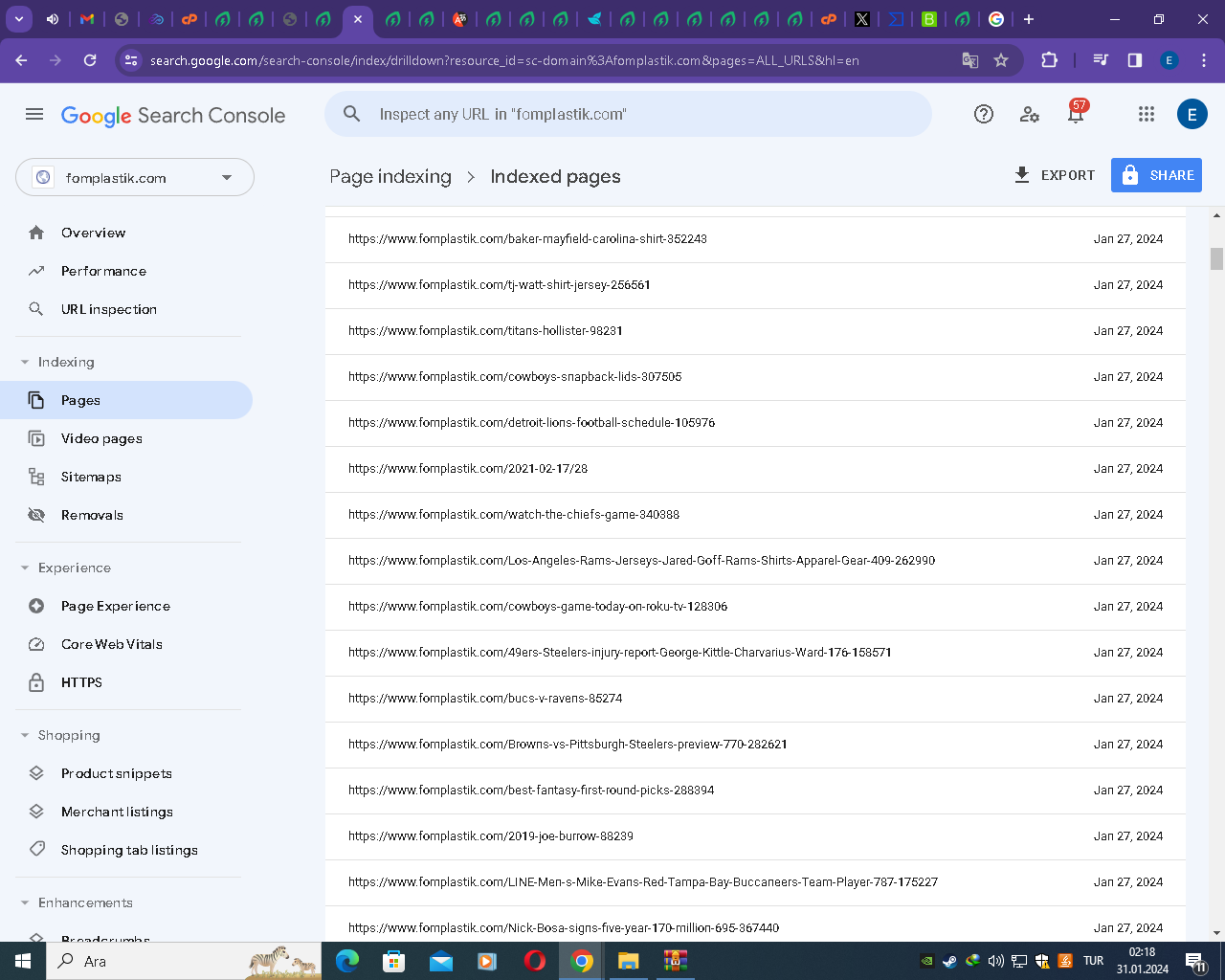Open the Chrome three-dot menu
1225x980 pixels.
pyautogui.click(x=1204, y=60)
